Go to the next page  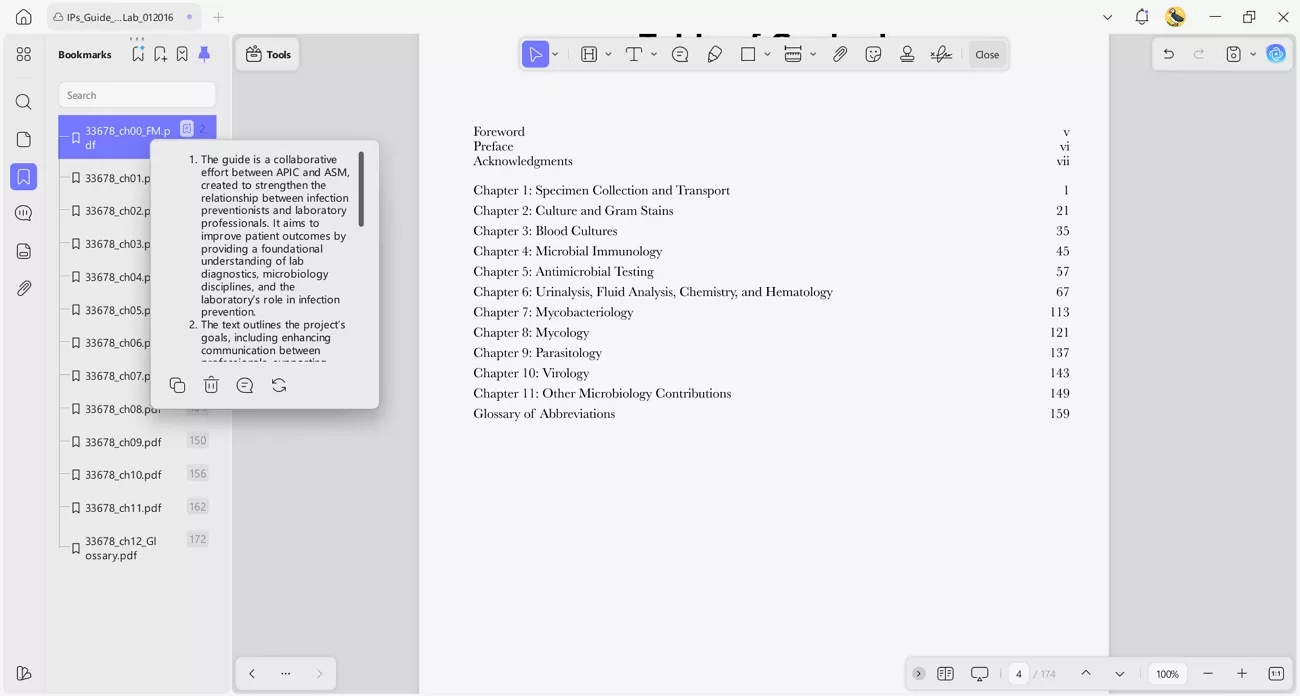pos(1120,674)
